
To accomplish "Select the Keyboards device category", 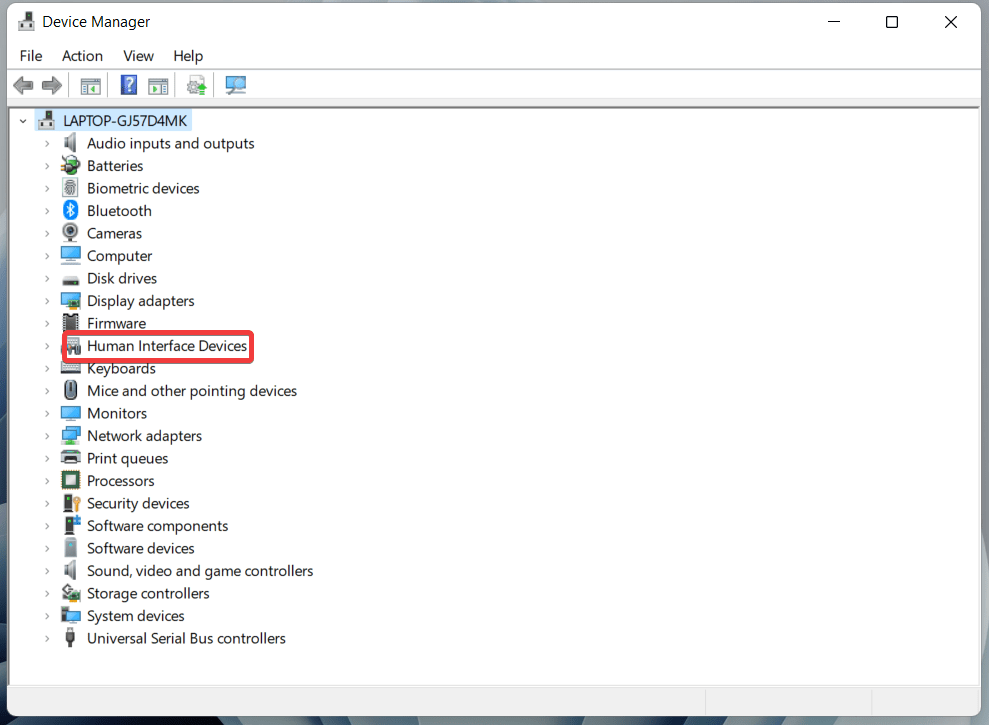I will (121, 368).
